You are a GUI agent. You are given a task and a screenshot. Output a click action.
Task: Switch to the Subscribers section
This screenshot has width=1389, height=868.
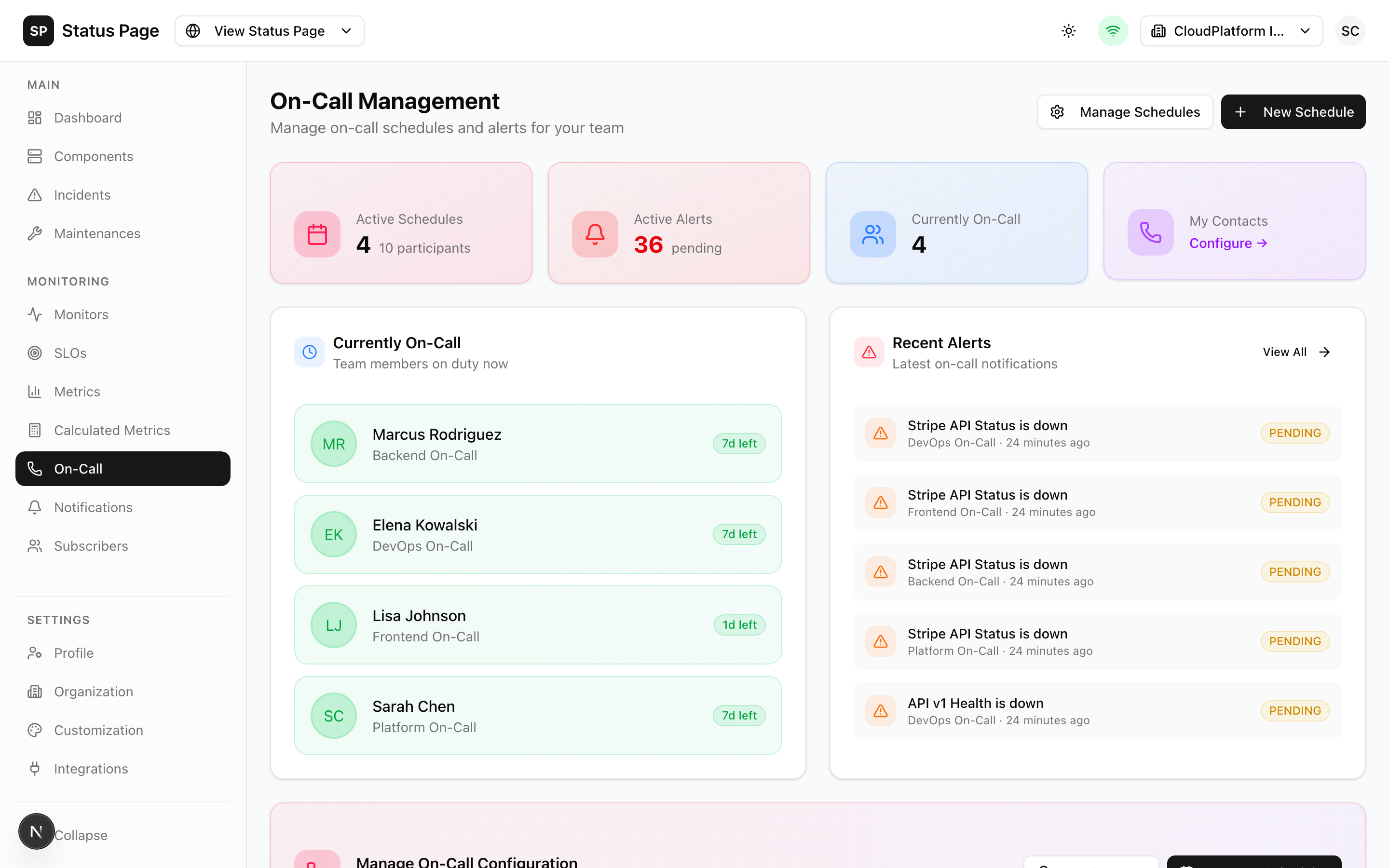click(x=91, y=545)
